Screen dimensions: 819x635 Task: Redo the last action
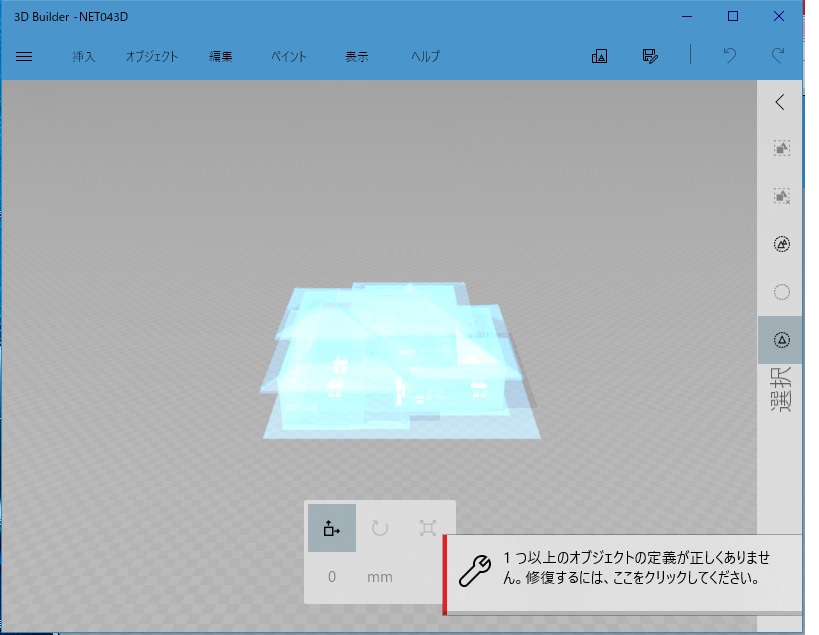click(778, 55)
